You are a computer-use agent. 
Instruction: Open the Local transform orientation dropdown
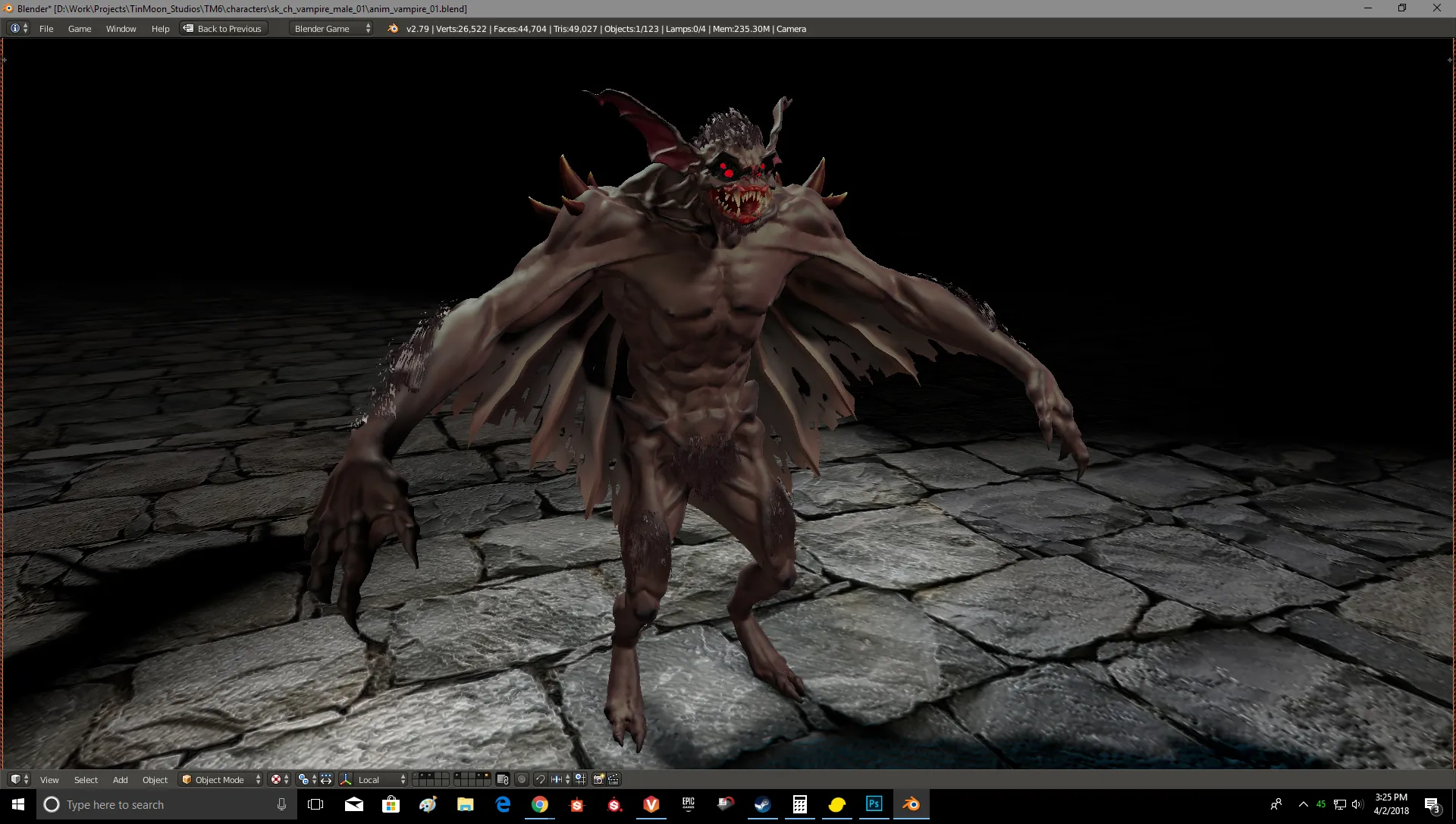(381, 779)
